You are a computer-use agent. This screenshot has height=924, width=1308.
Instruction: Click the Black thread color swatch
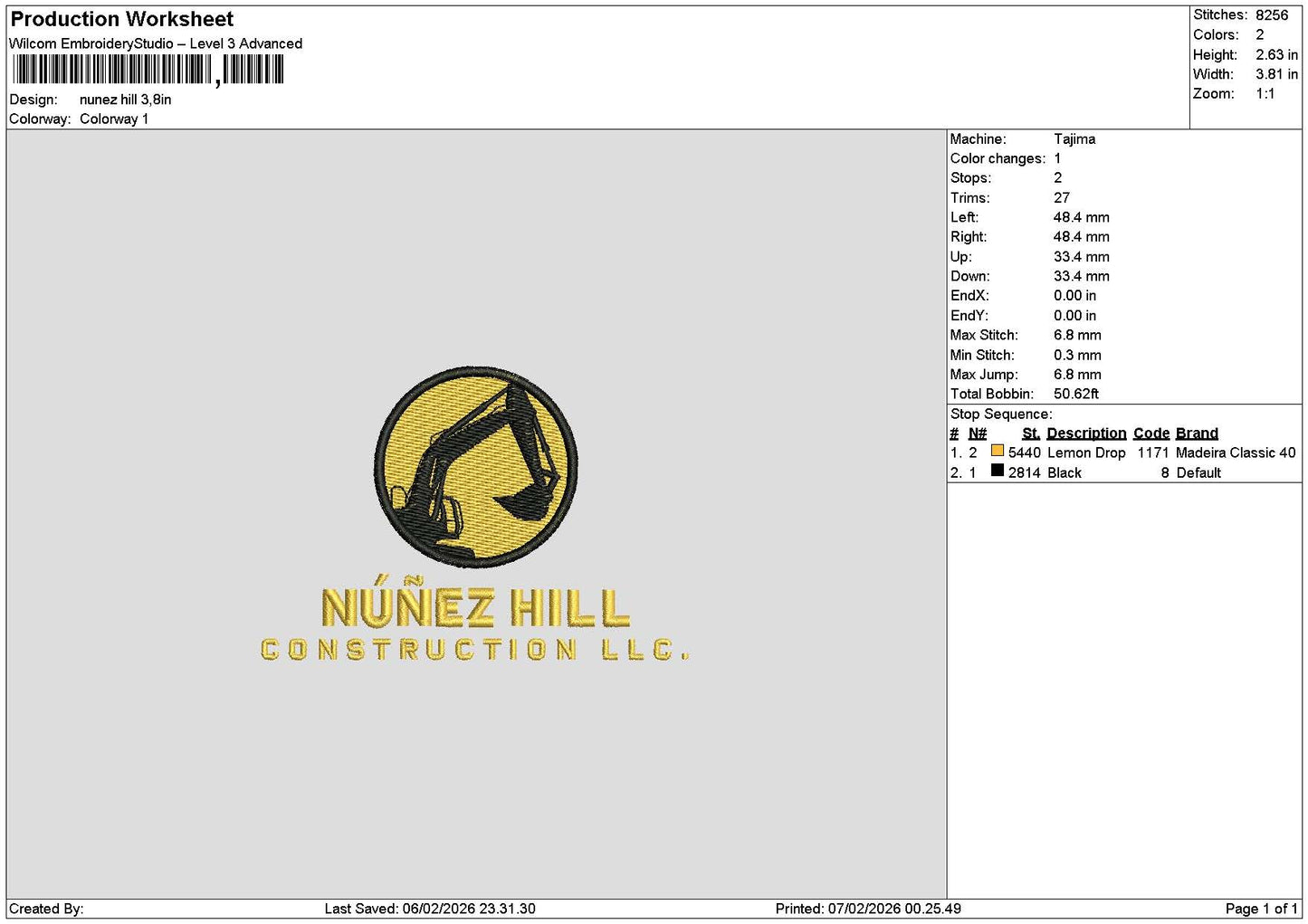click(x=997, y=471)
